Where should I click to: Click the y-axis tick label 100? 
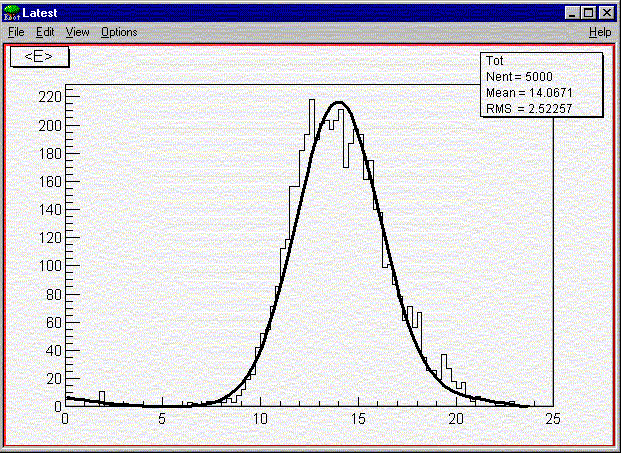coord(50,266)
